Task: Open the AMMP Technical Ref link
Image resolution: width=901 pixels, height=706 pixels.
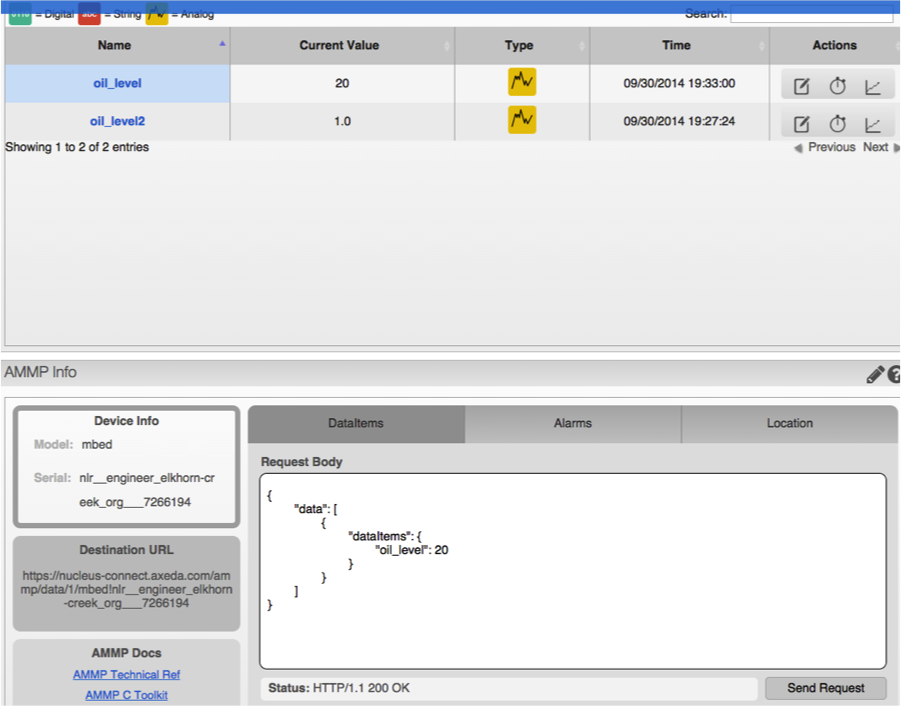Action: (x=126, y=674)
